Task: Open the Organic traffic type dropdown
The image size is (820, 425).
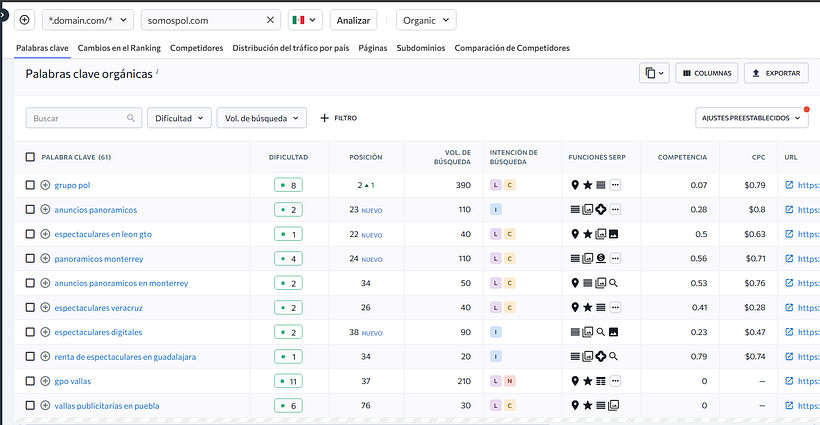Action: tap(426, 20)
